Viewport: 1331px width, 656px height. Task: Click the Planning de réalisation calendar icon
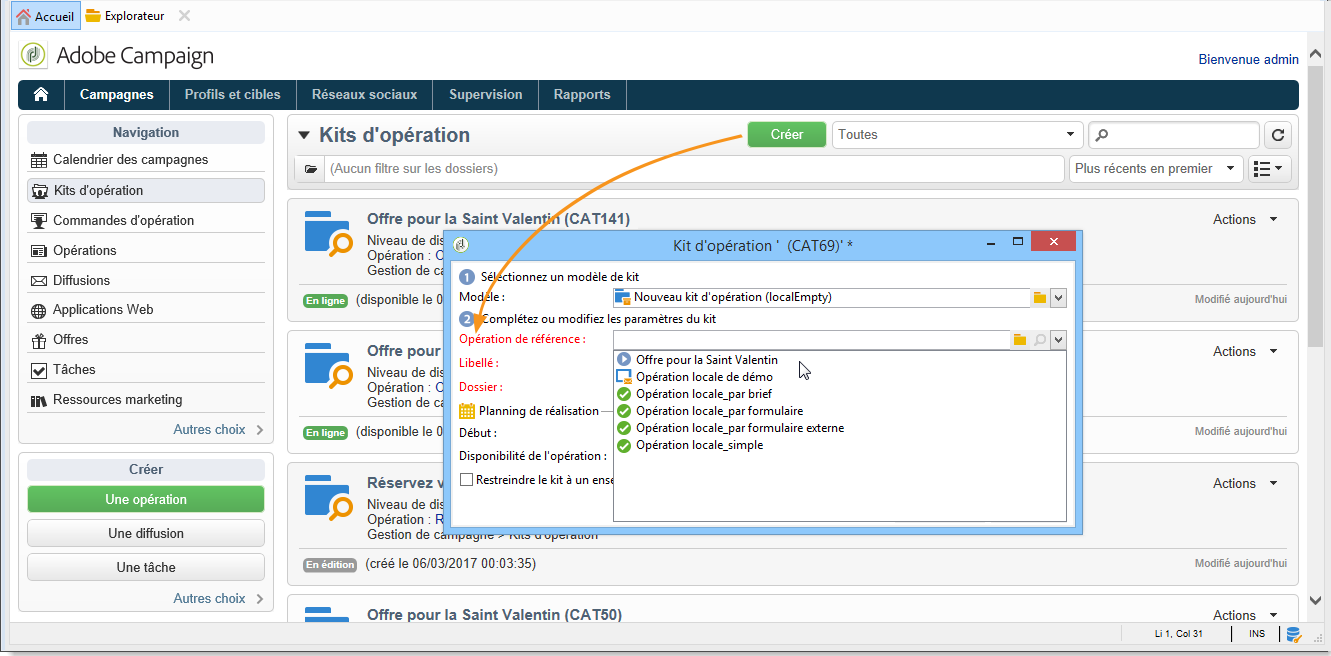coord(467,410)
